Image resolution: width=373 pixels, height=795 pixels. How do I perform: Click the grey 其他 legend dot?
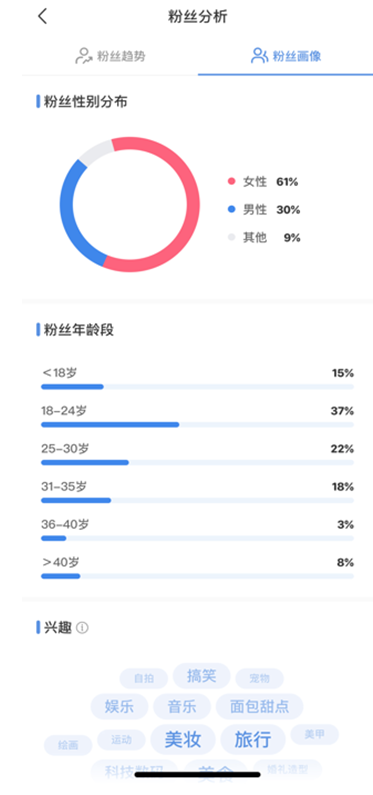tap(232, 237)
